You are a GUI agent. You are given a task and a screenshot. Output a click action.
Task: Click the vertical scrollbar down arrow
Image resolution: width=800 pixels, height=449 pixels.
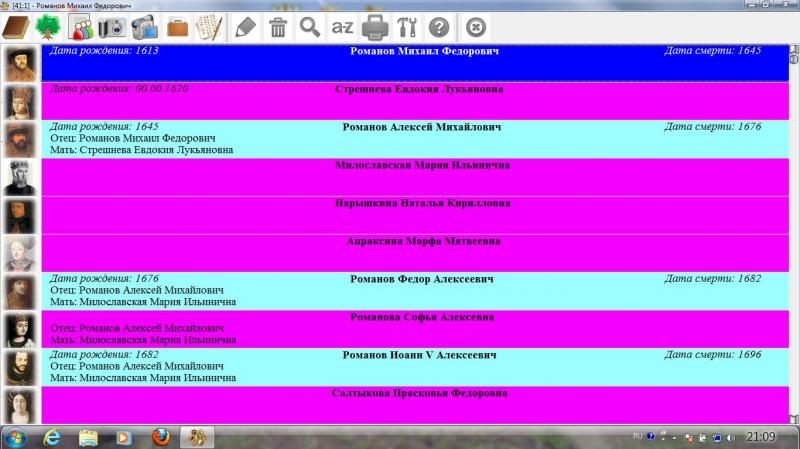pos(794,419)
